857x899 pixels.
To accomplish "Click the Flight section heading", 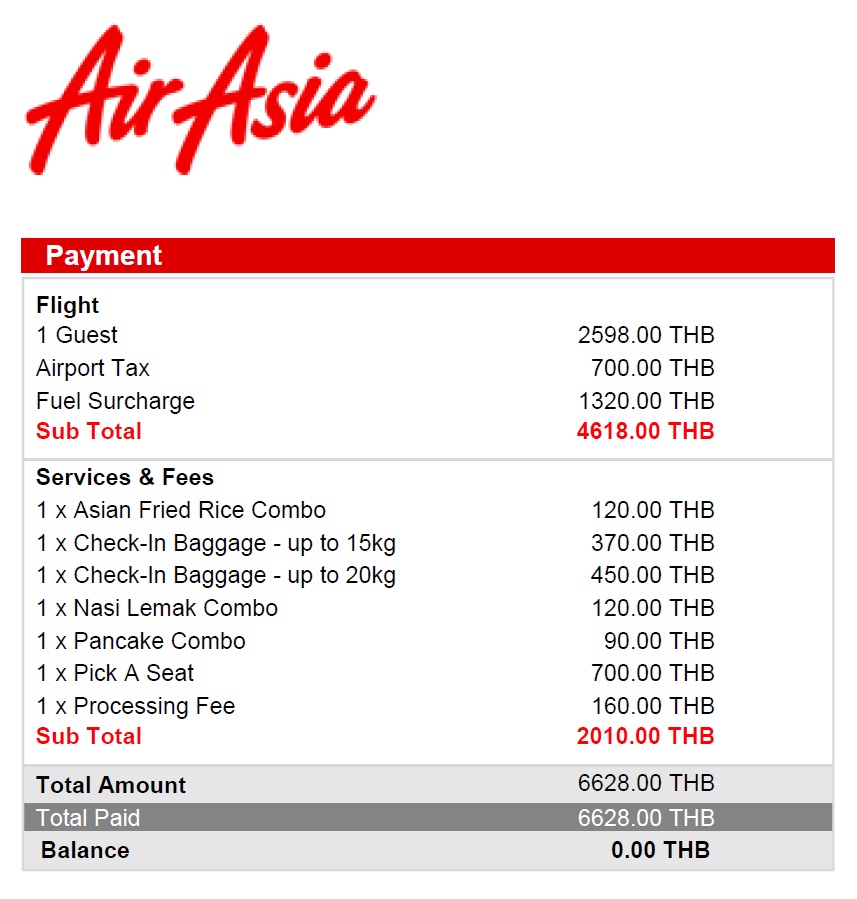I will [67, 305].
